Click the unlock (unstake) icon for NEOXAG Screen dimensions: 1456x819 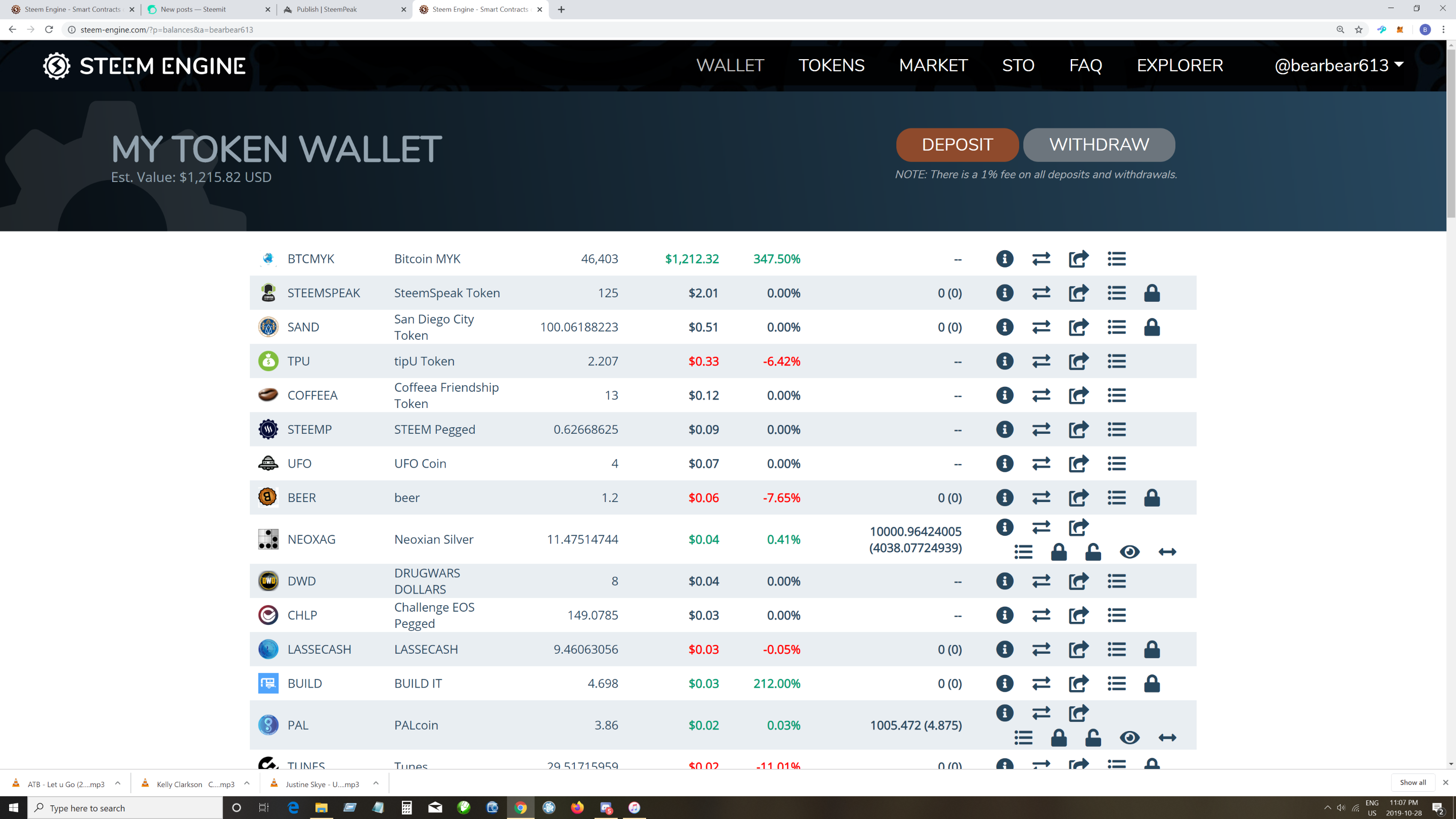1093,552
